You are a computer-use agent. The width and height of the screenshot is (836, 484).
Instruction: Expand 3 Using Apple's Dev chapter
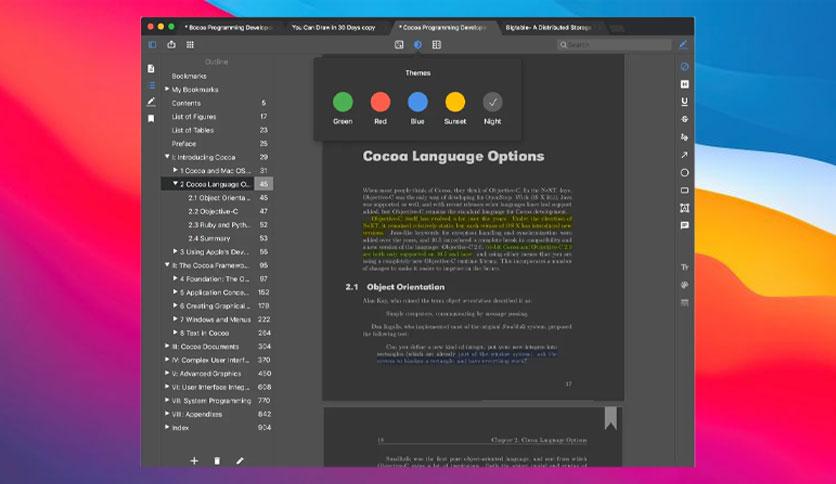175,251
